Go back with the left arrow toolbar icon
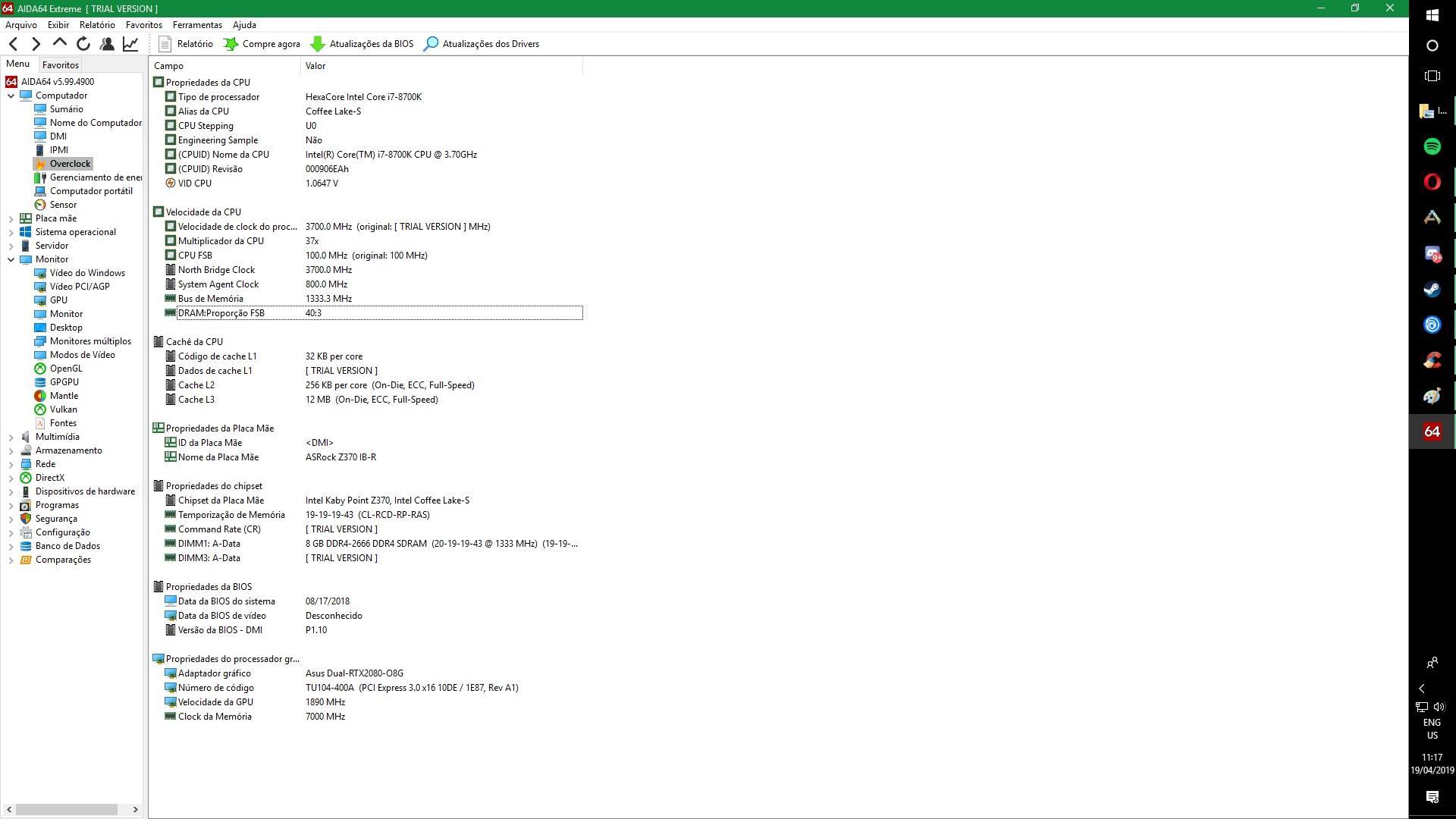 [13, 44]
